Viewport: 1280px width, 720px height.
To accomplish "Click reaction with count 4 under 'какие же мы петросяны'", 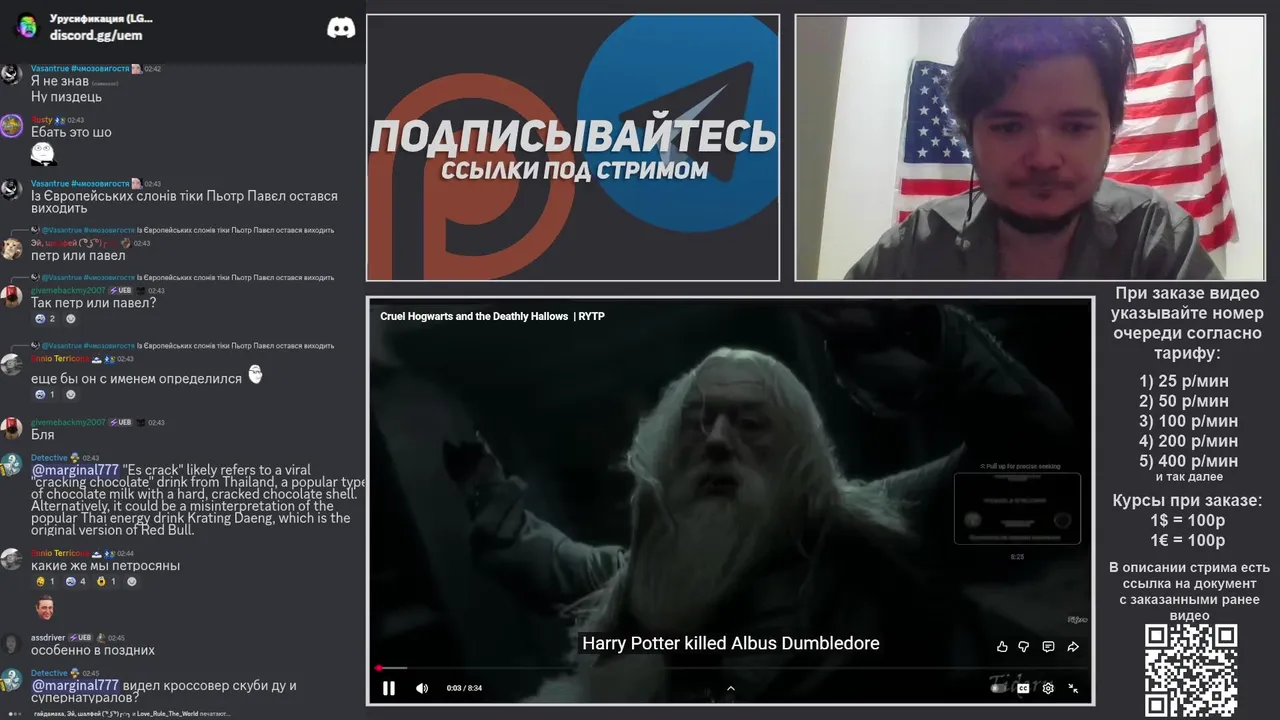I will click(75, 581).
